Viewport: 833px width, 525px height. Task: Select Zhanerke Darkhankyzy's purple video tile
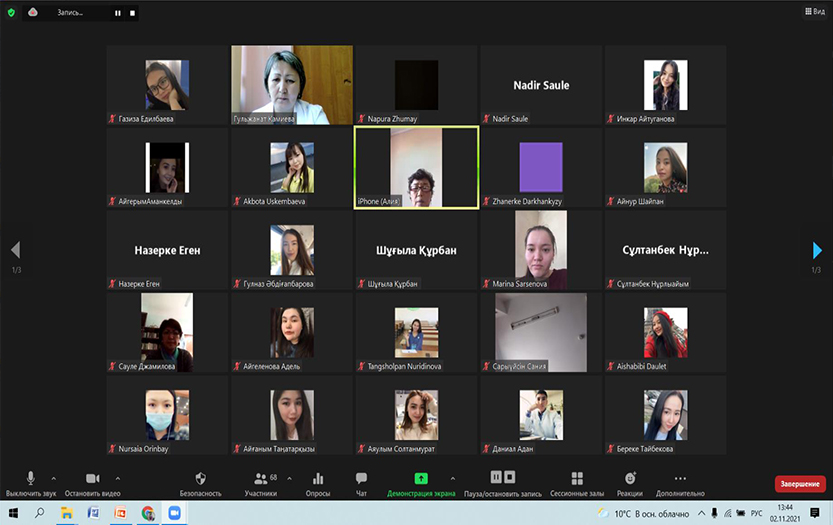click(x=541, y=167)
